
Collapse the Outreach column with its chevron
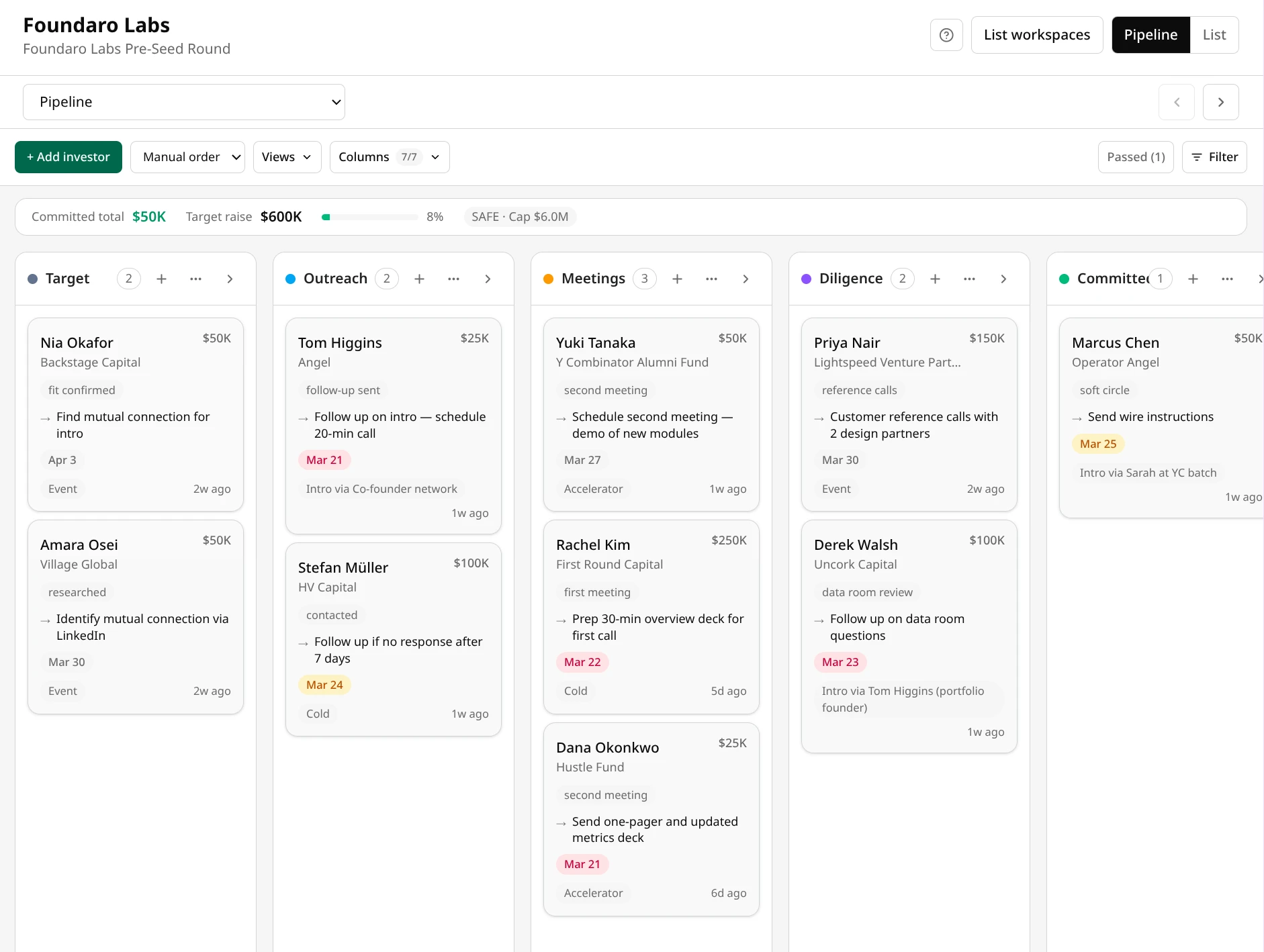pos(488,278)
